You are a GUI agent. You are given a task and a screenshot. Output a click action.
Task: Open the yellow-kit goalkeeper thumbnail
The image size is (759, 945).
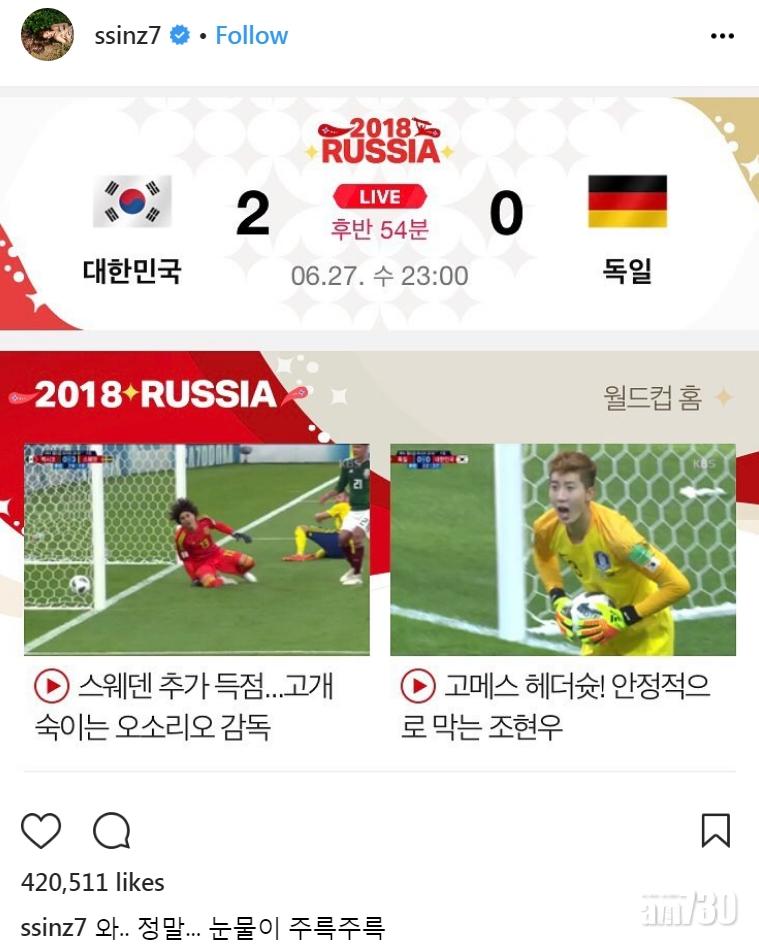pyautogui.click(x=563, y=549)
